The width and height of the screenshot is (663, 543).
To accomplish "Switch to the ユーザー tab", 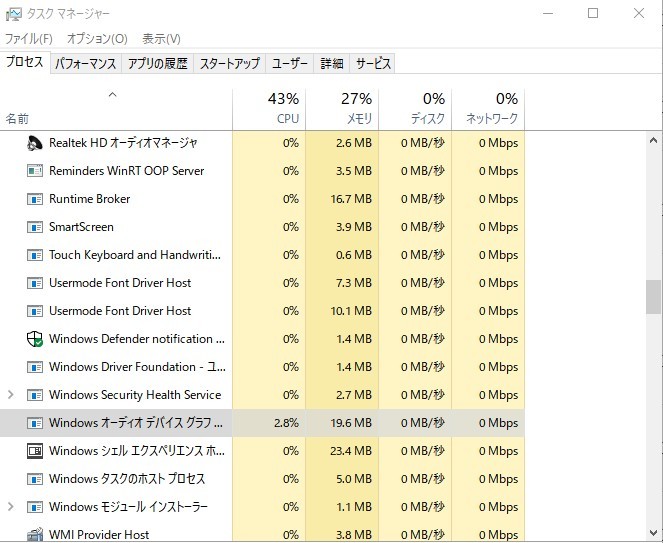I will (x=290, y=63).
